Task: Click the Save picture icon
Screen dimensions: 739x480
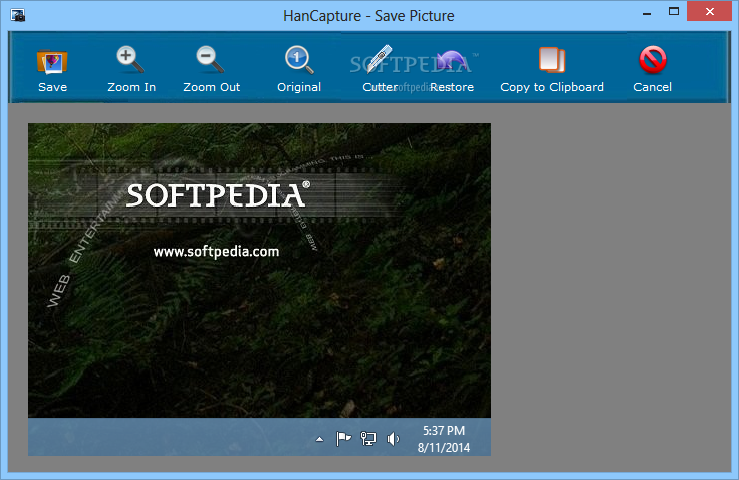Action: point(52,61)
